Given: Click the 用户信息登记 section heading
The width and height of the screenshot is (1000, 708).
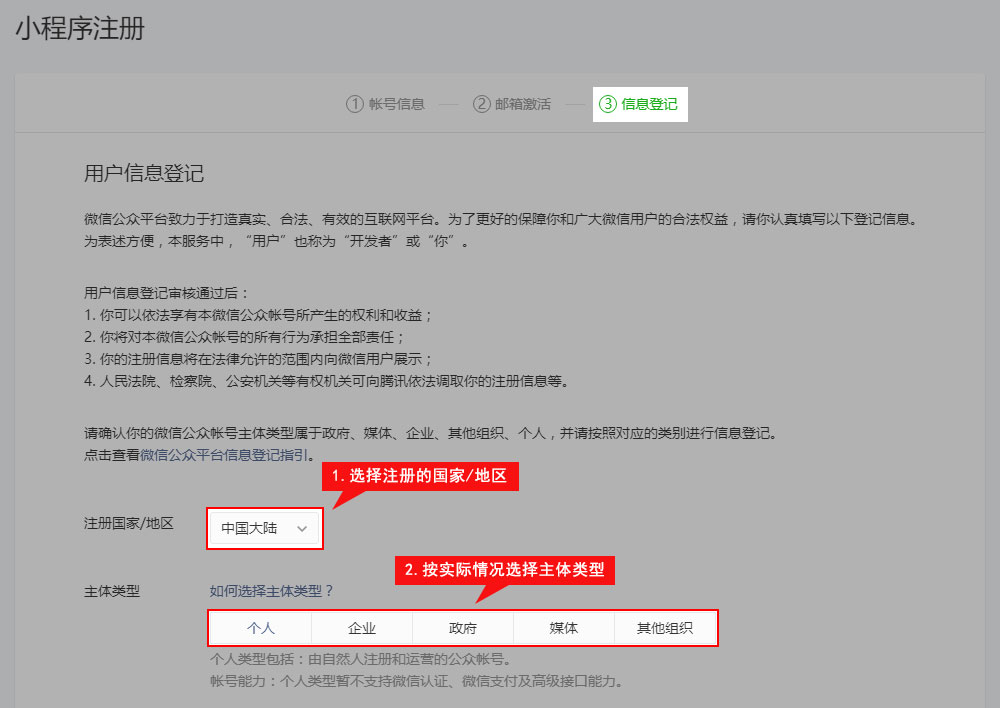Looking at the screenshot, I should tap(144, 174).
